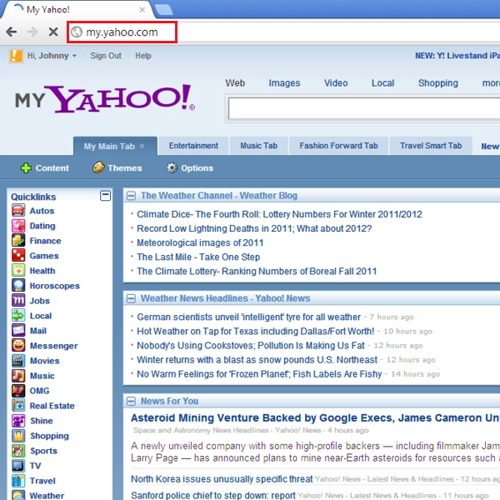Choose the Shopping search category

pyautogui.click(x=438, y=83)
